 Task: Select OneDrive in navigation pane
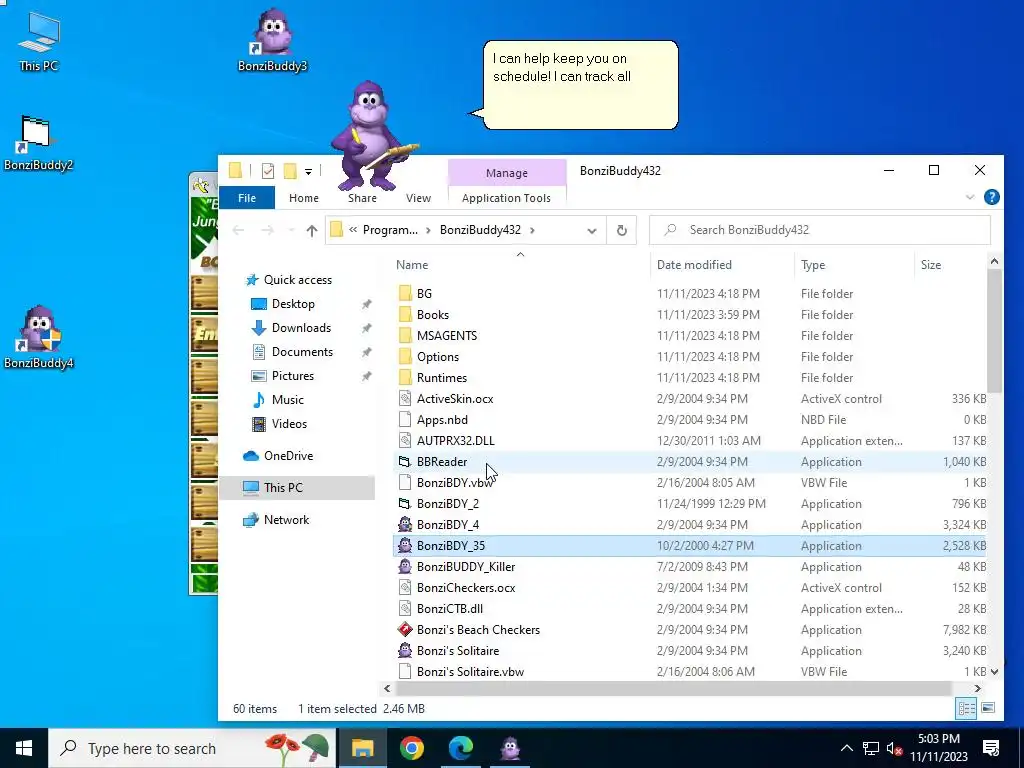click(288, 456)
